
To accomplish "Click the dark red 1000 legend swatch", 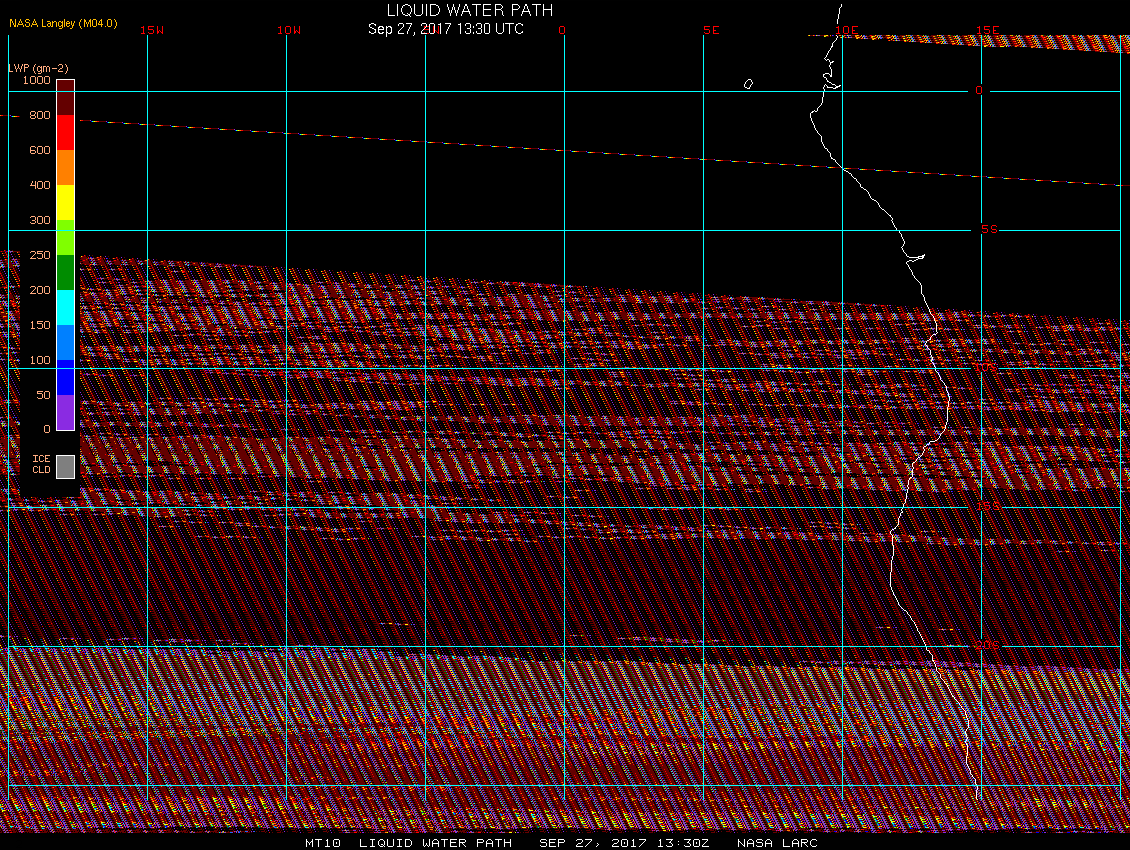I will click(x=66, y=97).
